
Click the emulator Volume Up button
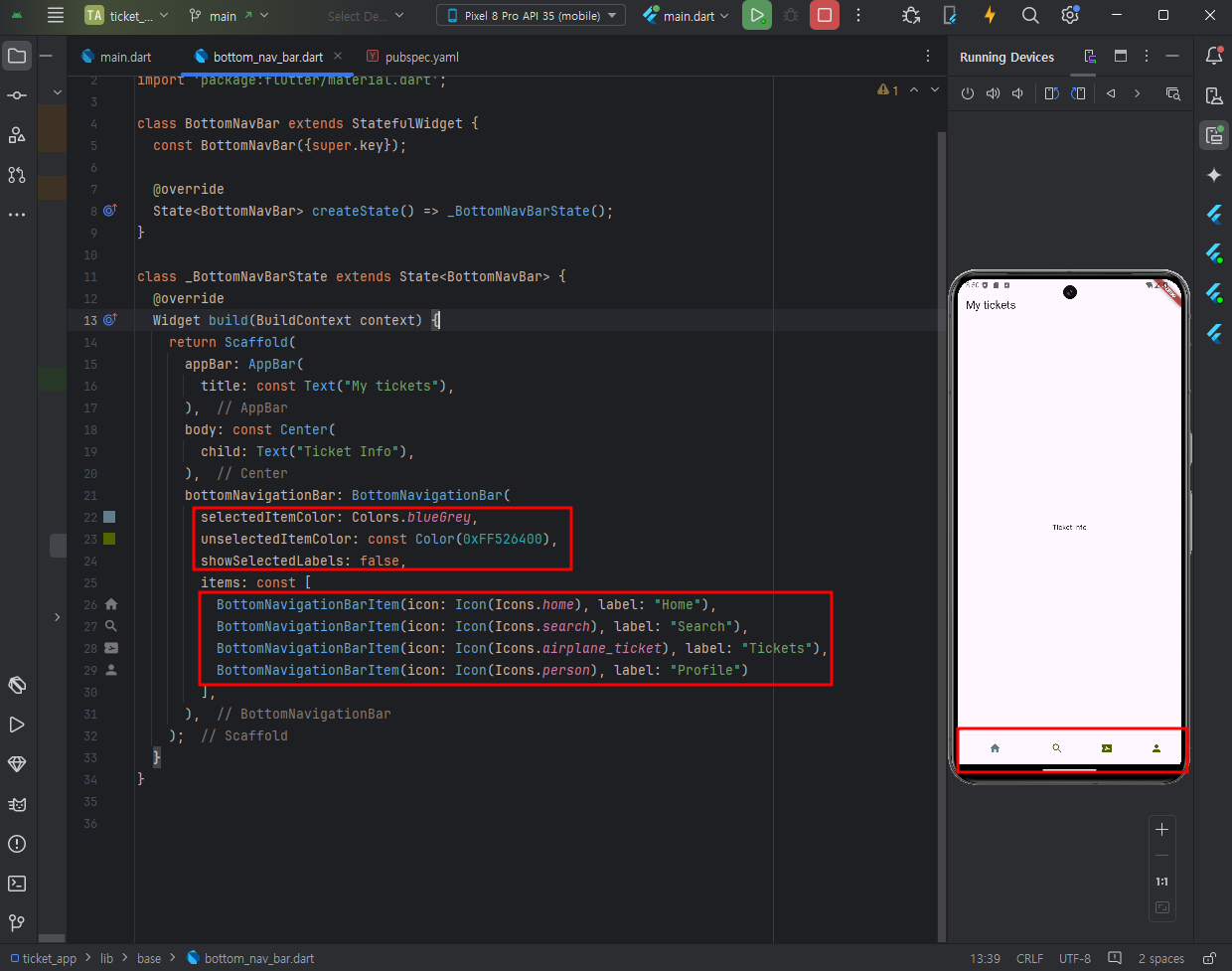(x=993, y=93)
